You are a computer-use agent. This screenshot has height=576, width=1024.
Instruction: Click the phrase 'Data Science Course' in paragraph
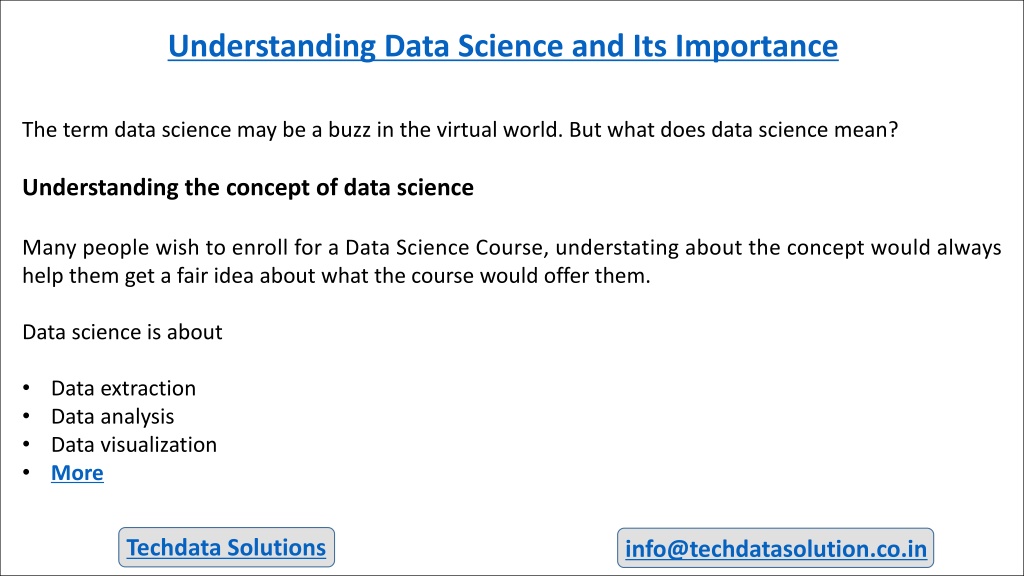pyautogui.click(x=444, y=248)
